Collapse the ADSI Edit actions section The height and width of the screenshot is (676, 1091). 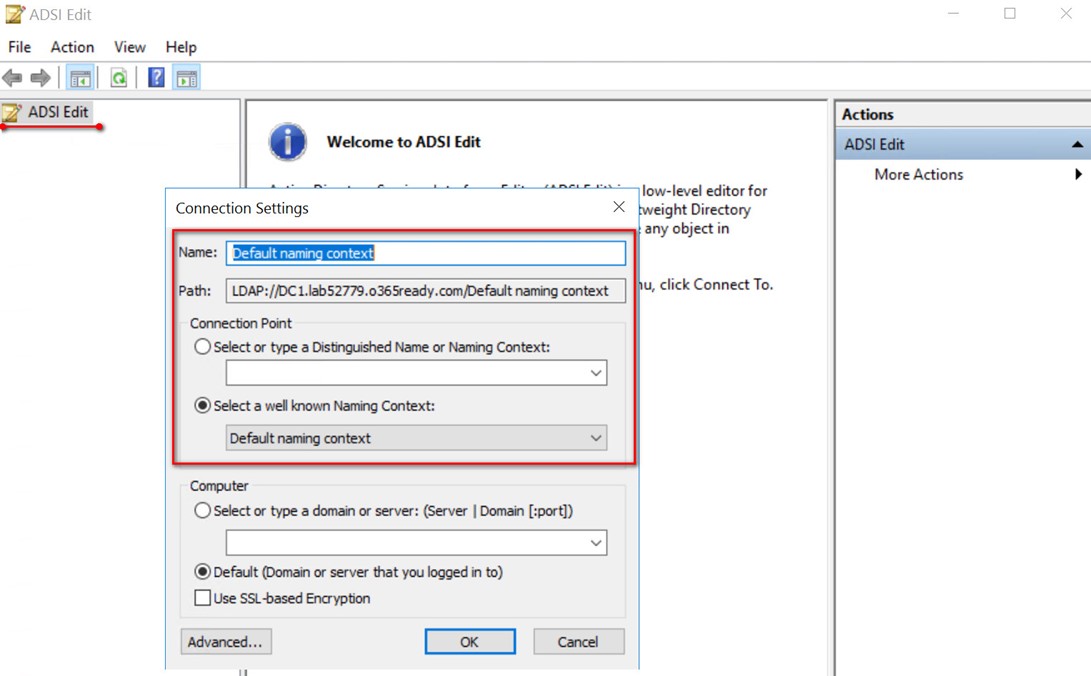pyautogui.click(x=1077, y=145)
